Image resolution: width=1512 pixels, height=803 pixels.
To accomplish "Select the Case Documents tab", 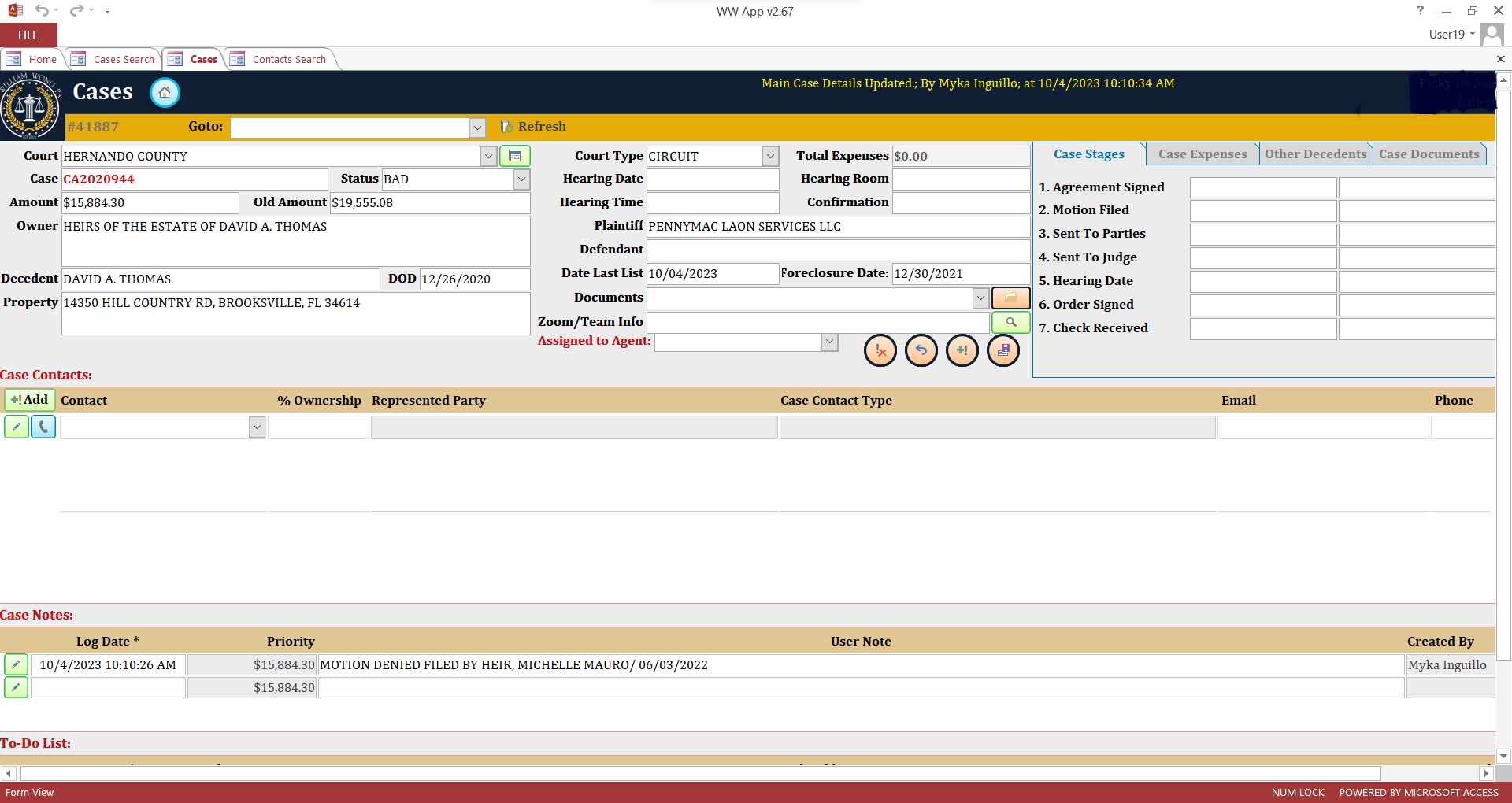I will [1429, 154].
